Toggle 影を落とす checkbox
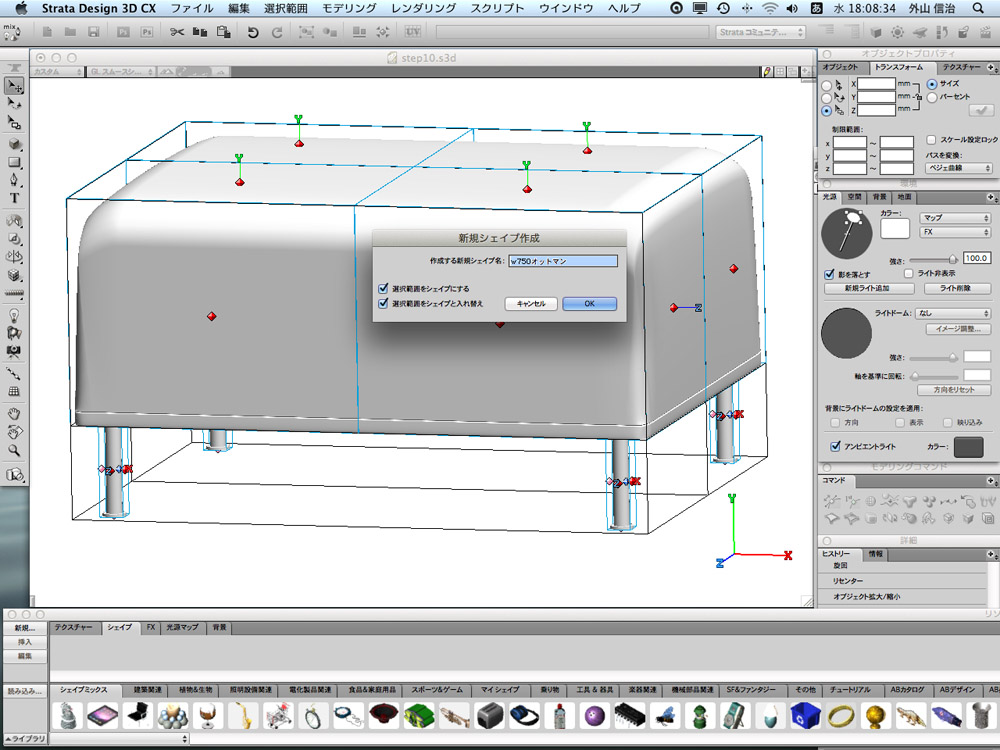This screenshot has height=750, width=1000. (x=829, y=274)
